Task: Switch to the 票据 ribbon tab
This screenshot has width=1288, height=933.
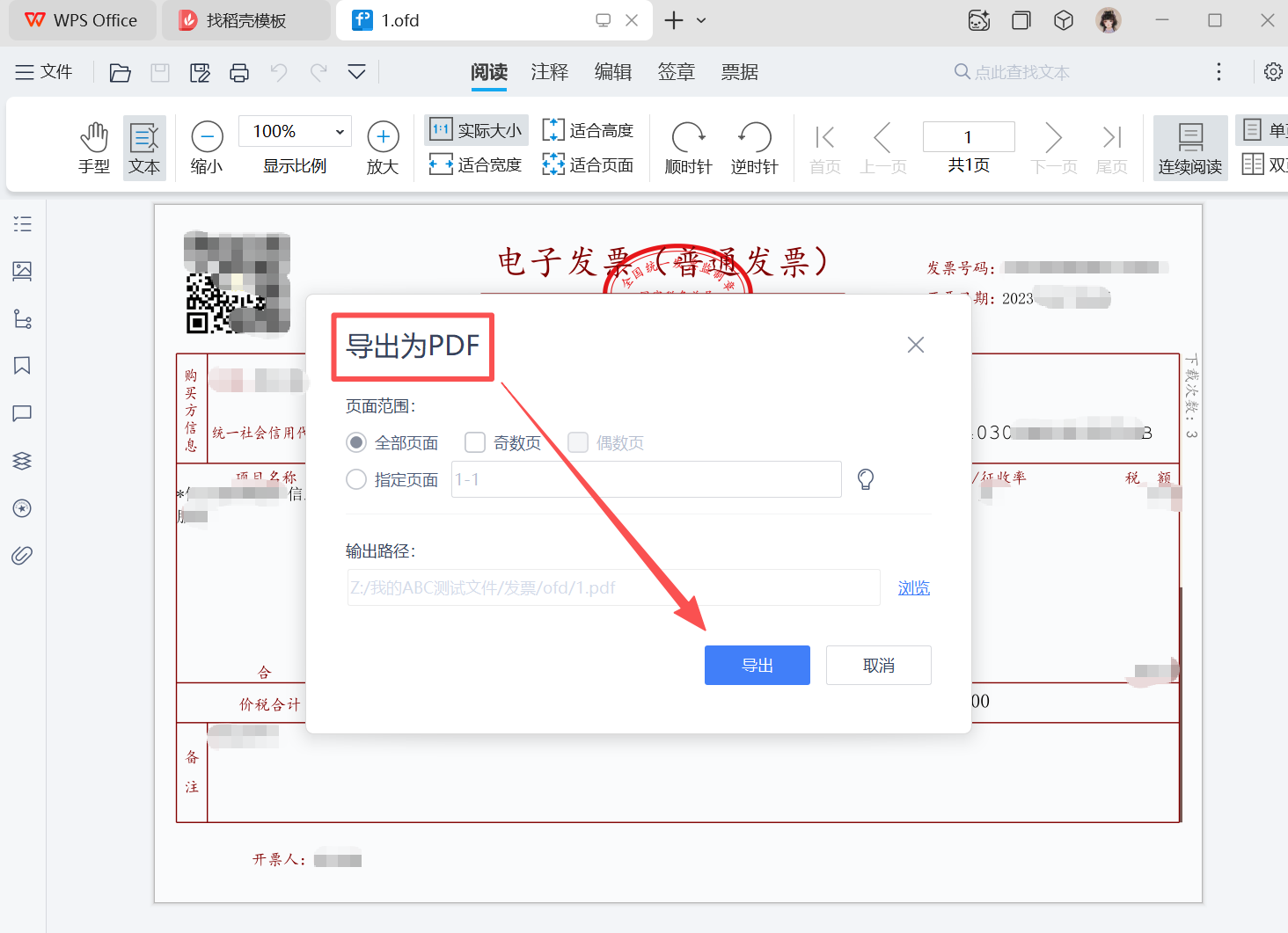Action: 739,72
